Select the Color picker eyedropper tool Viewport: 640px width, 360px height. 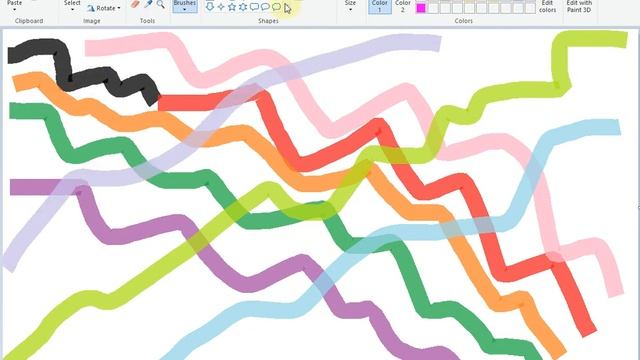tap(148, 4)
